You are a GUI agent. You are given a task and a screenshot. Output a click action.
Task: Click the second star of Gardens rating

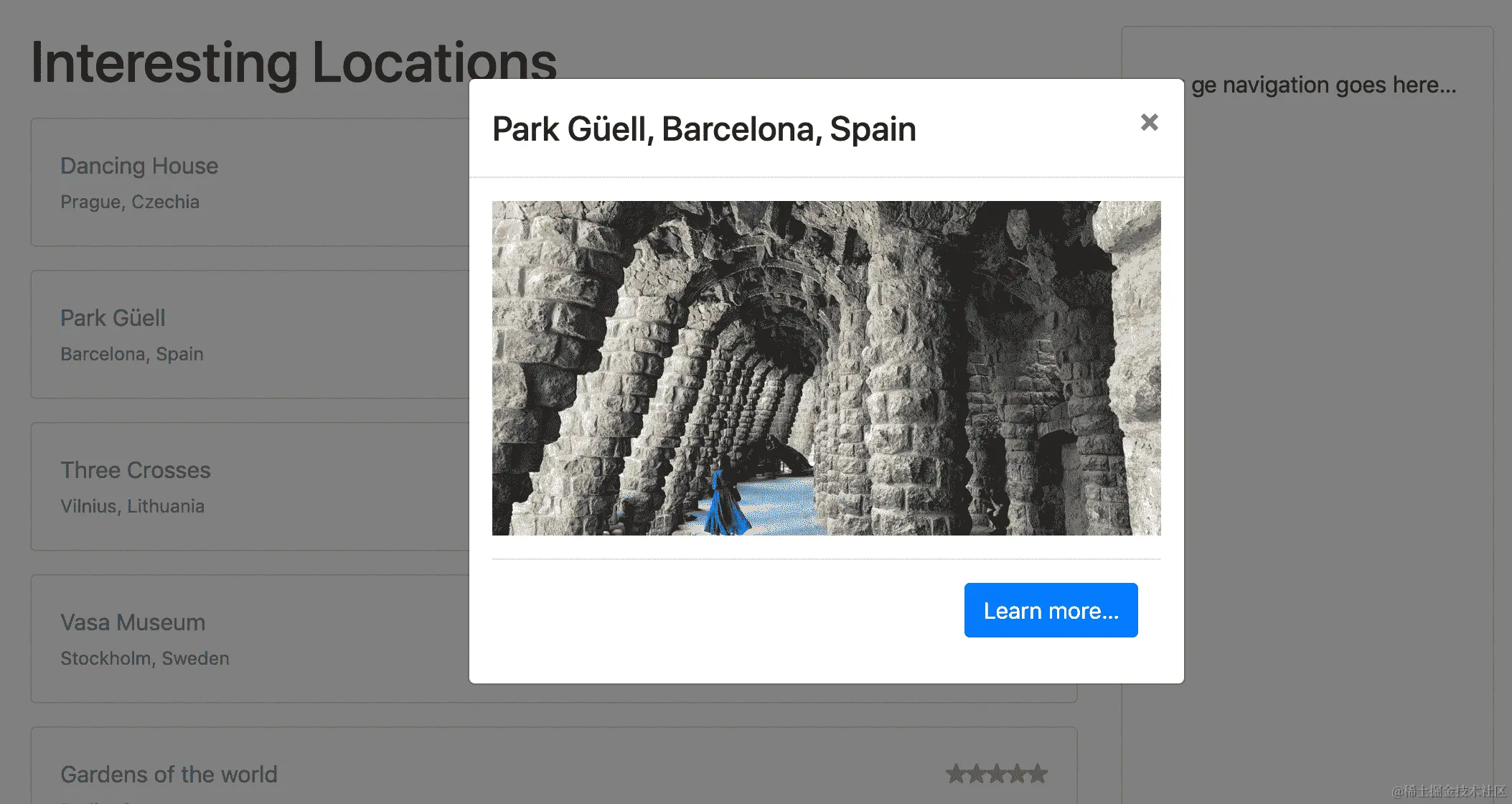pos(976,774)
